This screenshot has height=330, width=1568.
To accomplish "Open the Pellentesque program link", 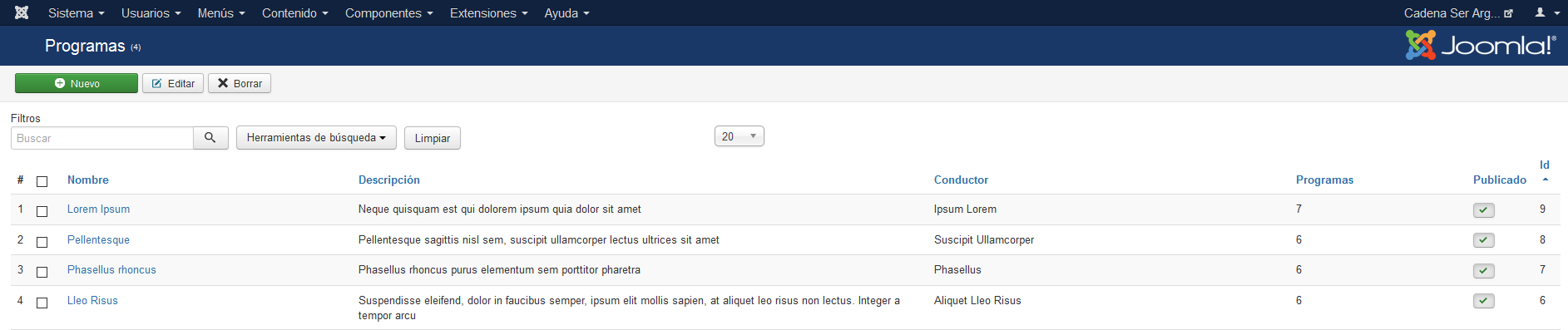I will click(x=98, y=239).
